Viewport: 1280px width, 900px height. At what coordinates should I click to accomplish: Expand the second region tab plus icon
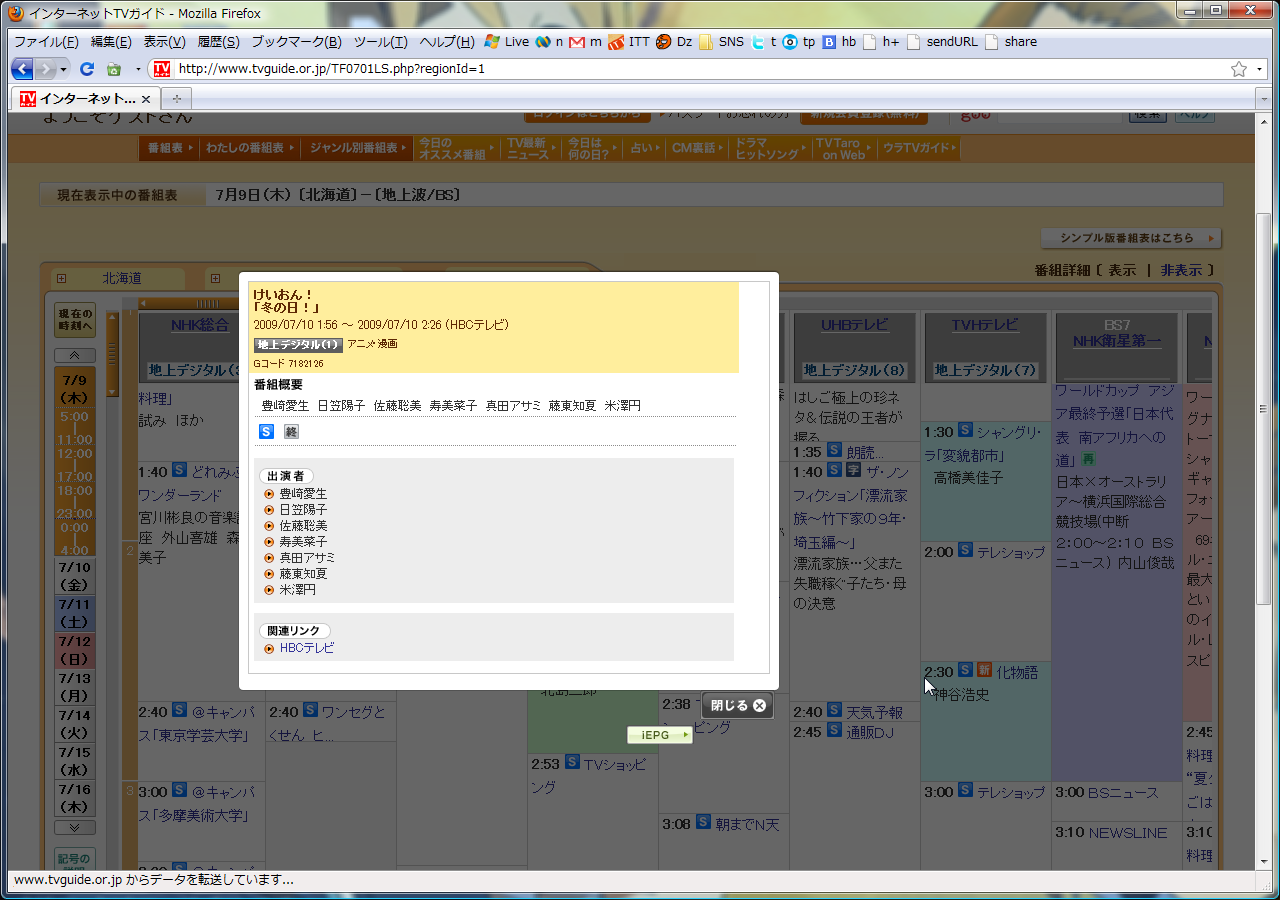[215, 279]
